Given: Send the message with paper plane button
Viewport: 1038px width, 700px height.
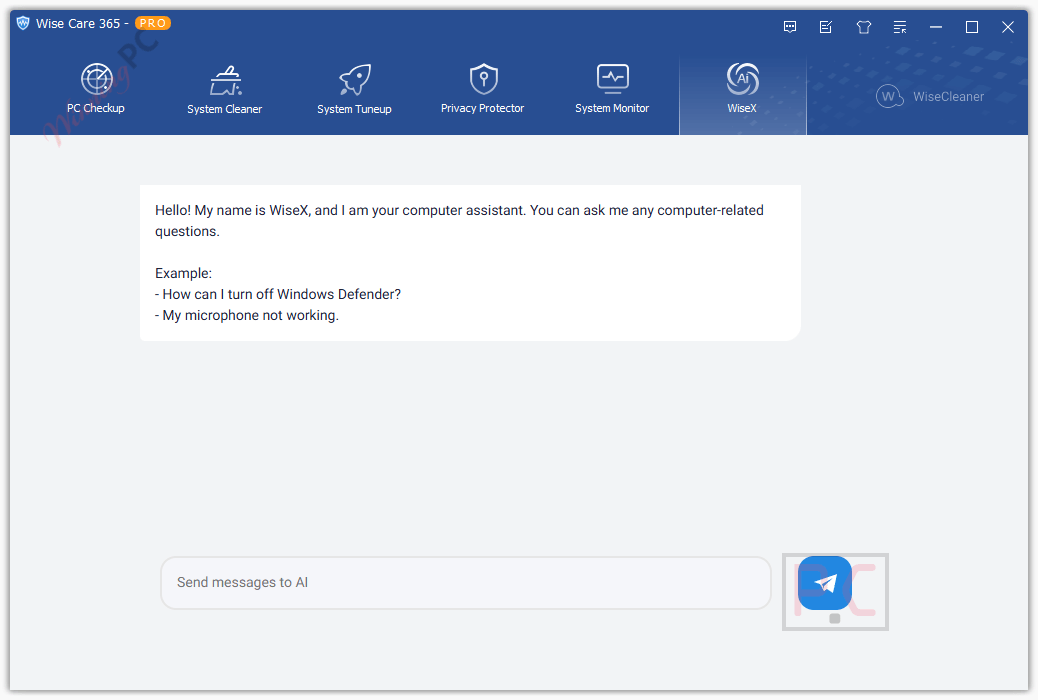Looking at the screenshot, I should pos(825,583).
